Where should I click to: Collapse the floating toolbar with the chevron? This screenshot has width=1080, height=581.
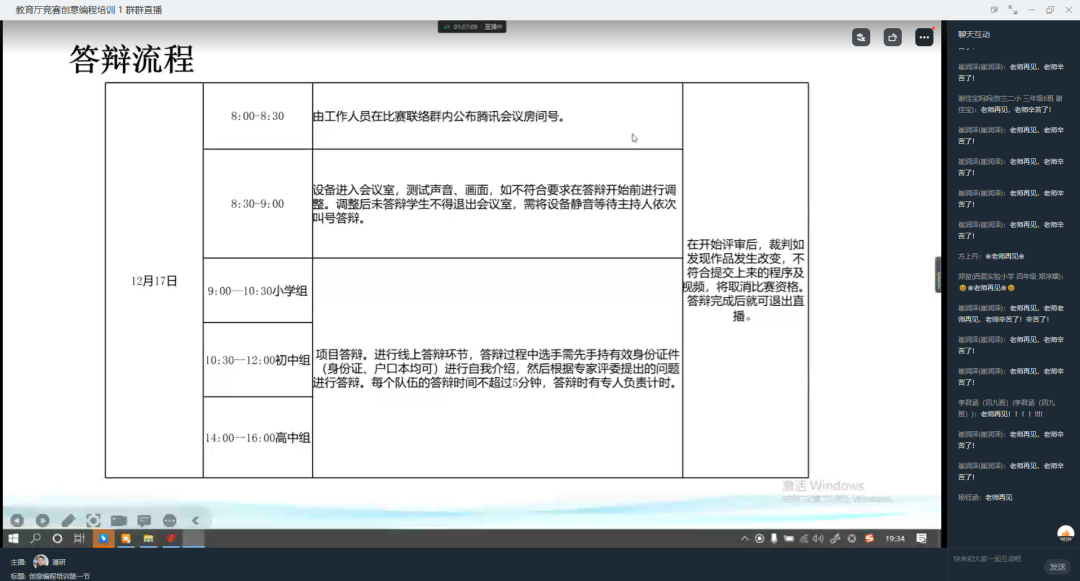(x=195, y=520)
